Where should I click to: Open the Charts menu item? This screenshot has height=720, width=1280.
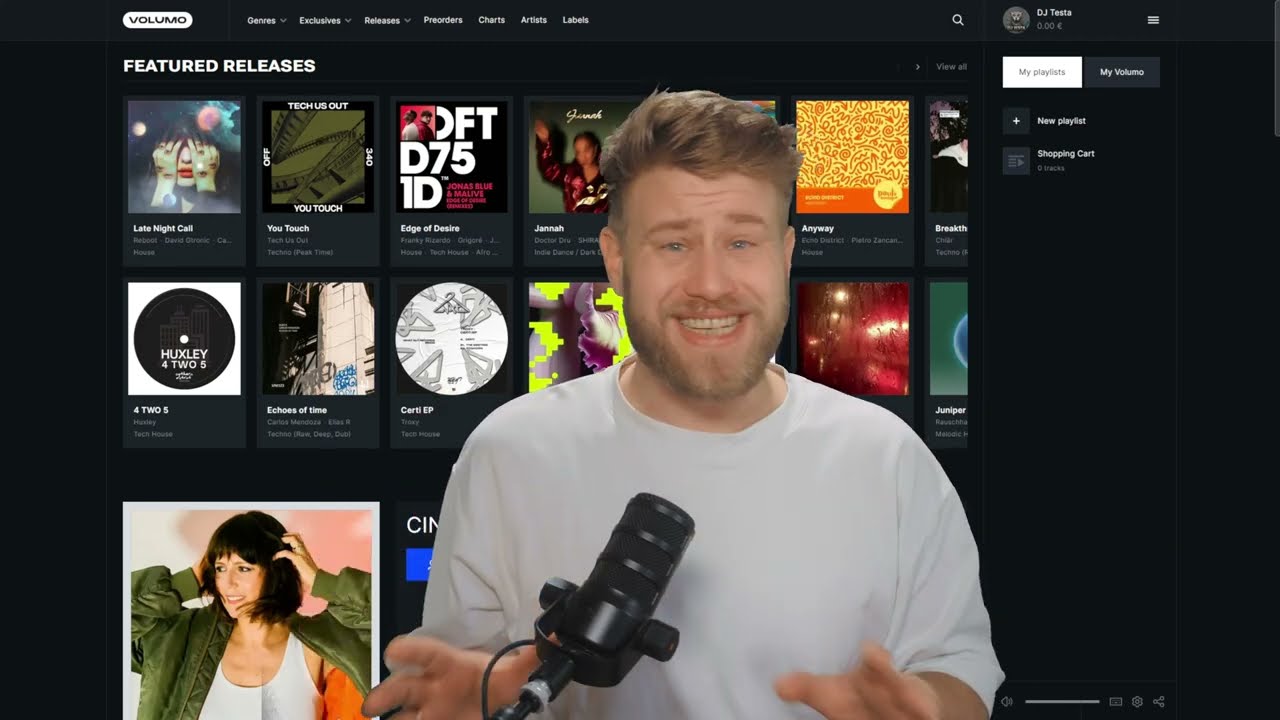click(x=491, y=20)
